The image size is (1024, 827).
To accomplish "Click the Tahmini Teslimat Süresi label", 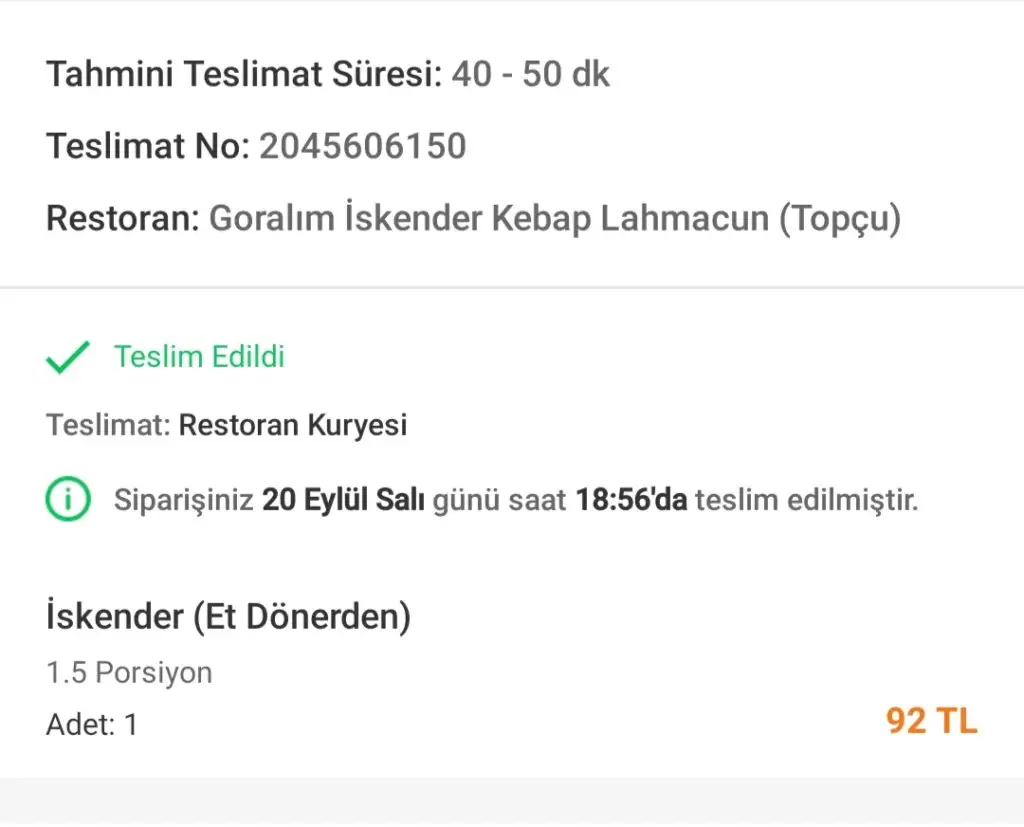I will coord(243,74).
